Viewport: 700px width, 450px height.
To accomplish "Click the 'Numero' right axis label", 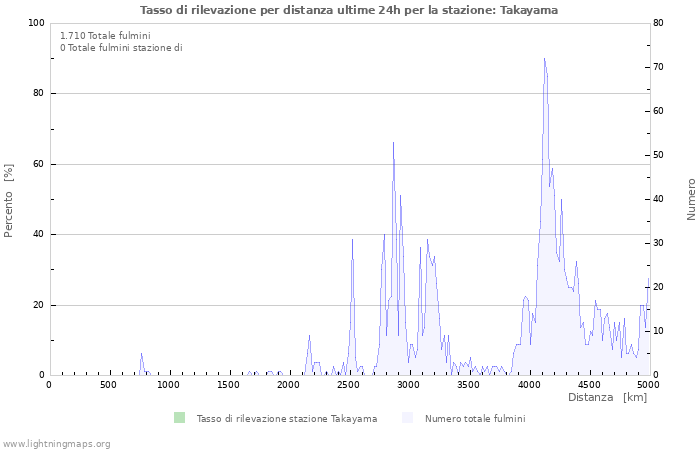I will (691, 200).
